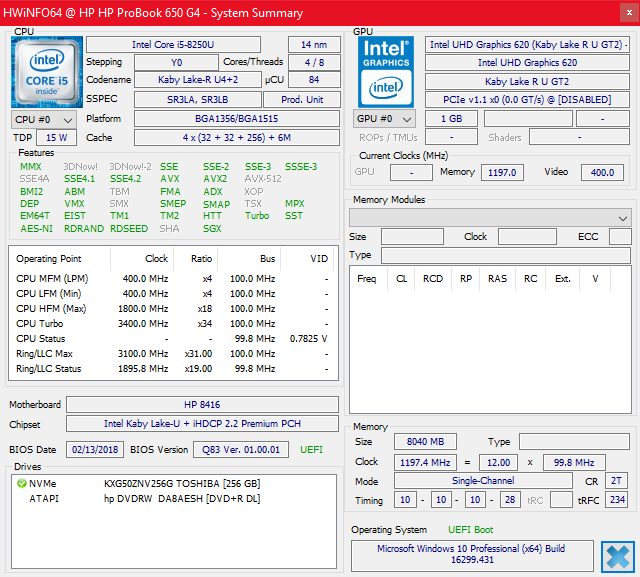Click the empty memory module Type field
Image resolution: width=640 pixels, height=577 pixels.
click(506, 255)
